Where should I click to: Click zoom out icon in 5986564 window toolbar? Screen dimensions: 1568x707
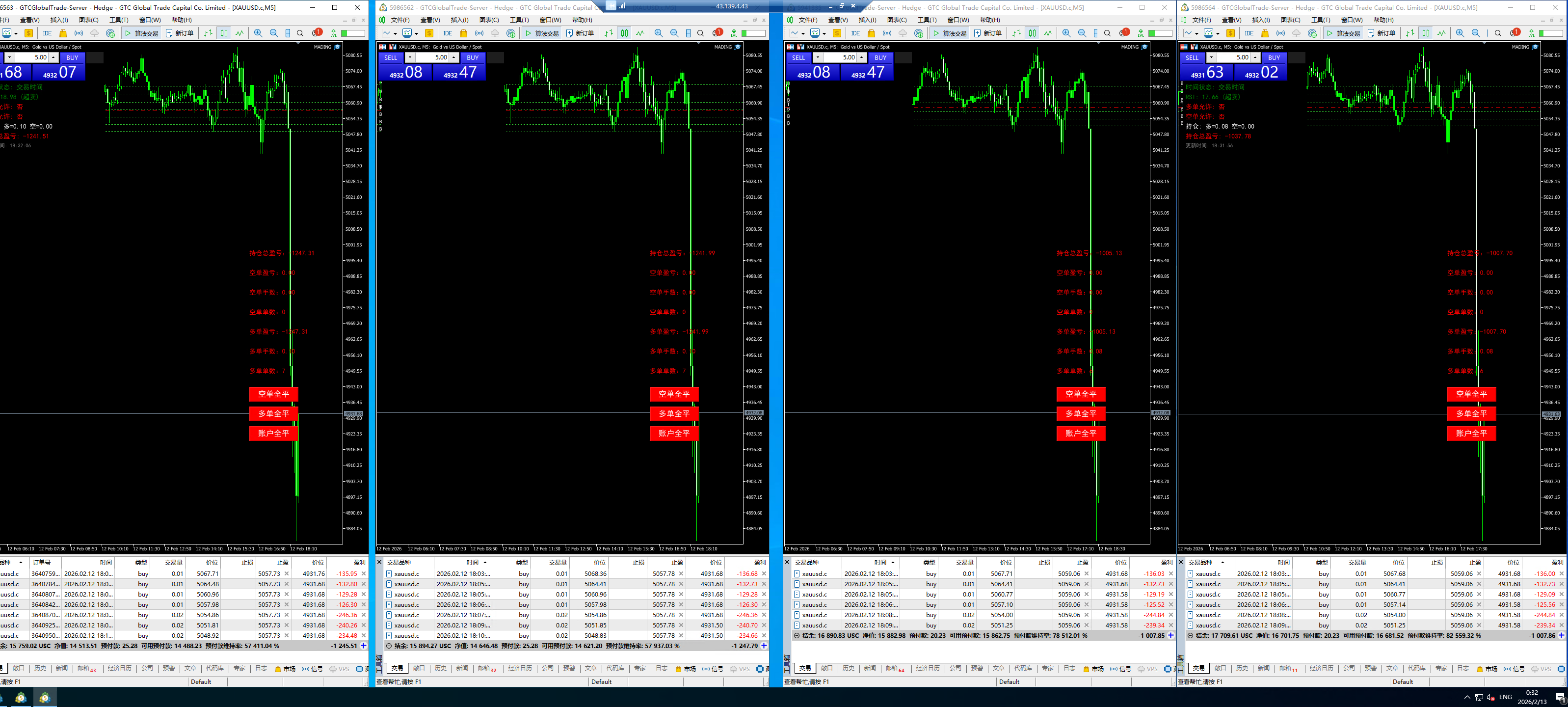(x=1475, y=33)
